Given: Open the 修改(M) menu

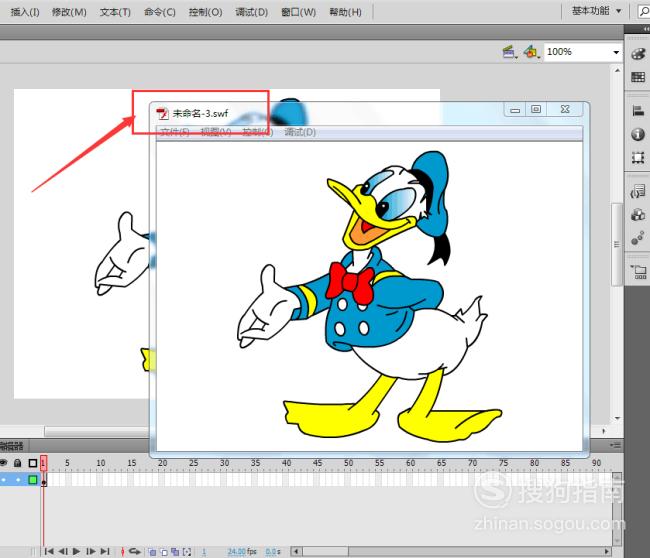Looking at the screenshot, I should [69, 12].
